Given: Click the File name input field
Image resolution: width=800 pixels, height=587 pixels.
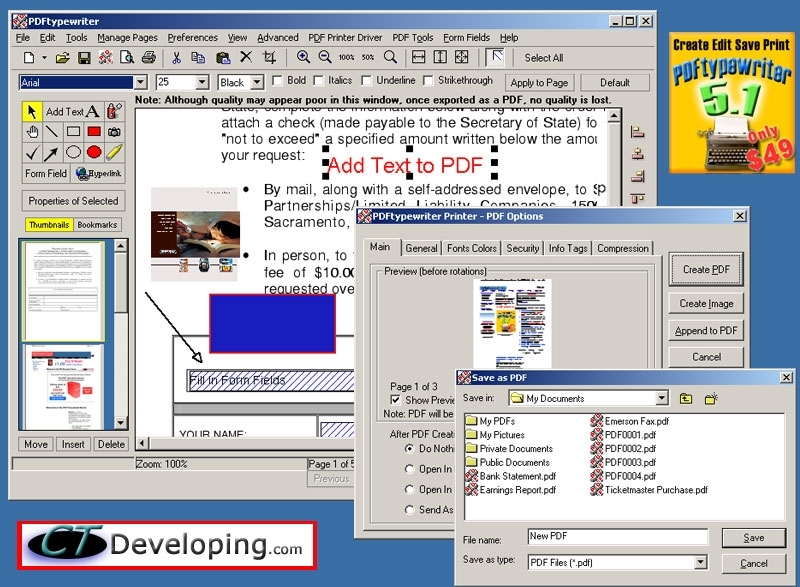Looking at the screenshot, I should point(618,537).
